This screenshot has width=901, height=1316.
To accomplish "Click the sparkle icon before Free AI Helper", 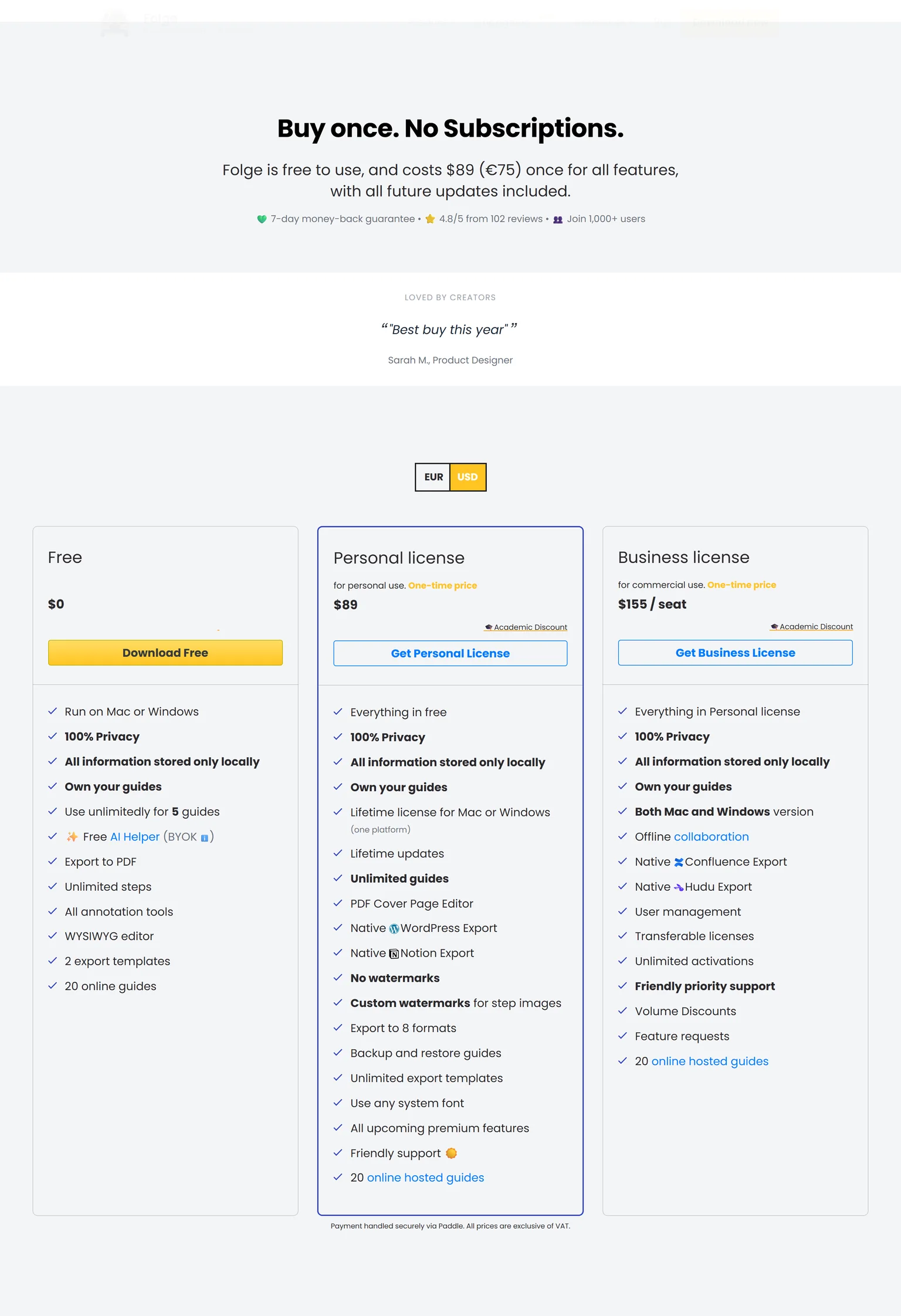I will [x=72, y=837].
